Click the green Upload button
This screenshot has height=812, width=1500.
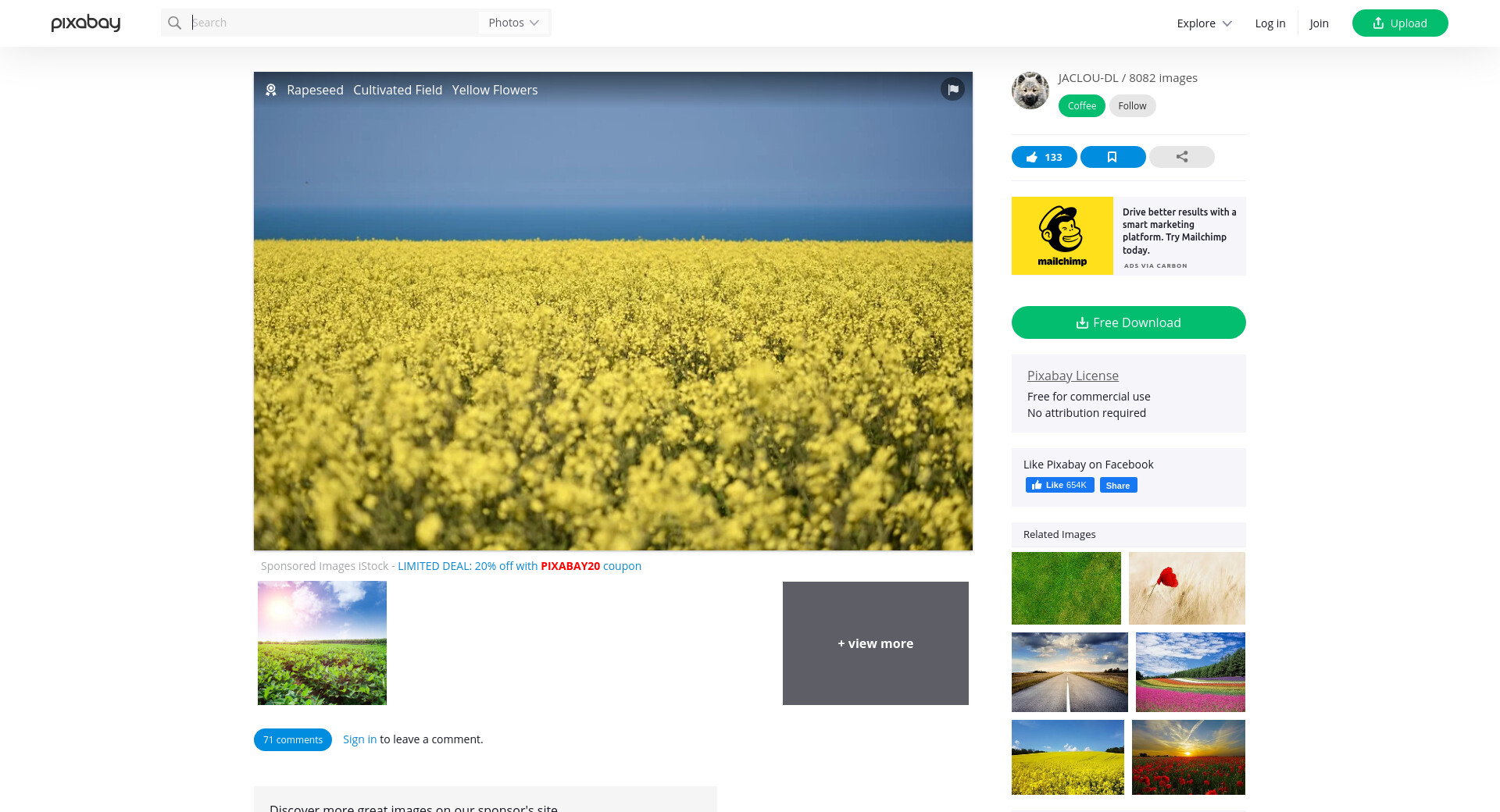click(1400, 23)
